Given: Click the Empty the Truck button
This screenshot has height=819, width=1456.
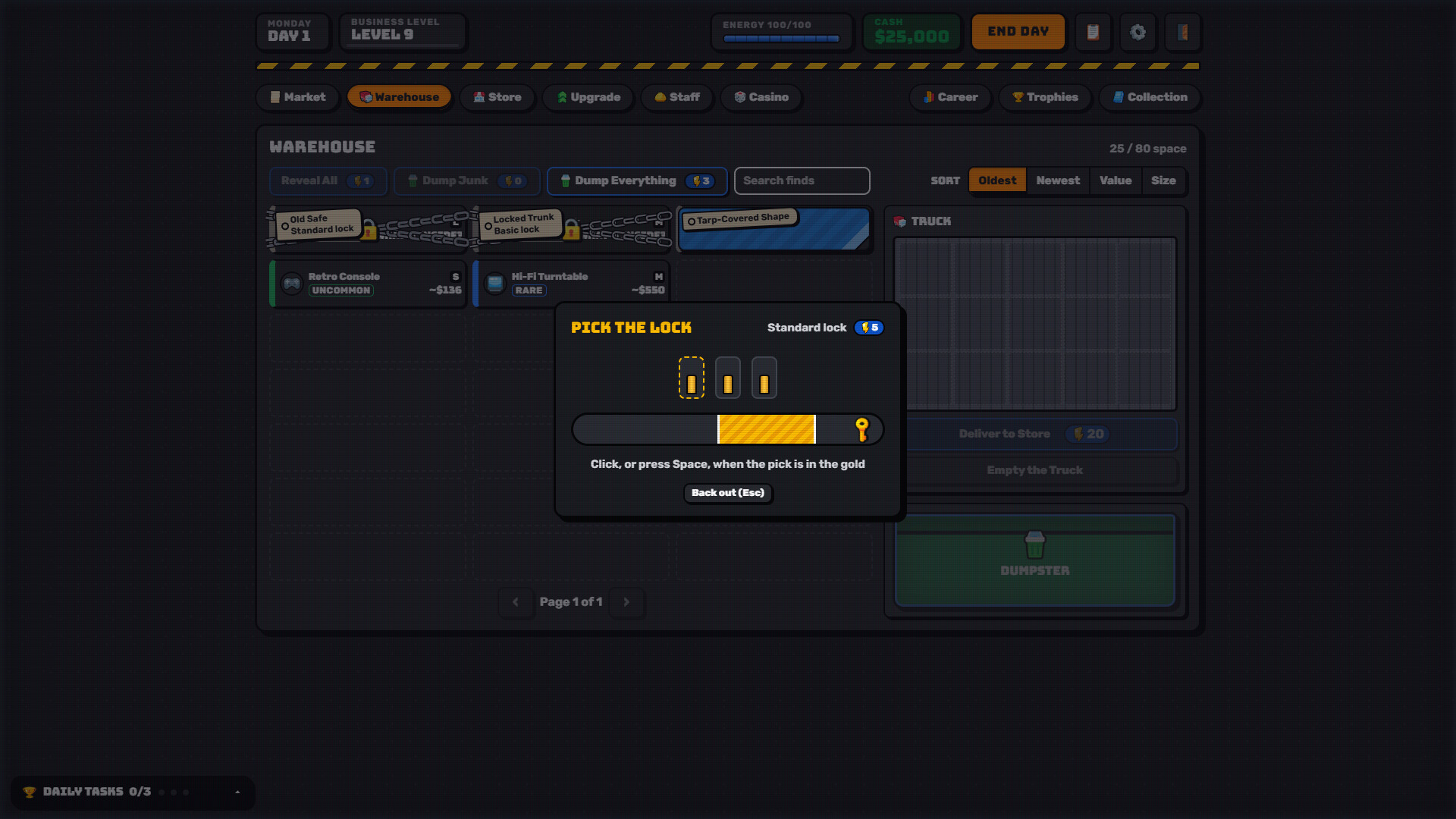Looking at the screenshot, I should point(1034,470).
